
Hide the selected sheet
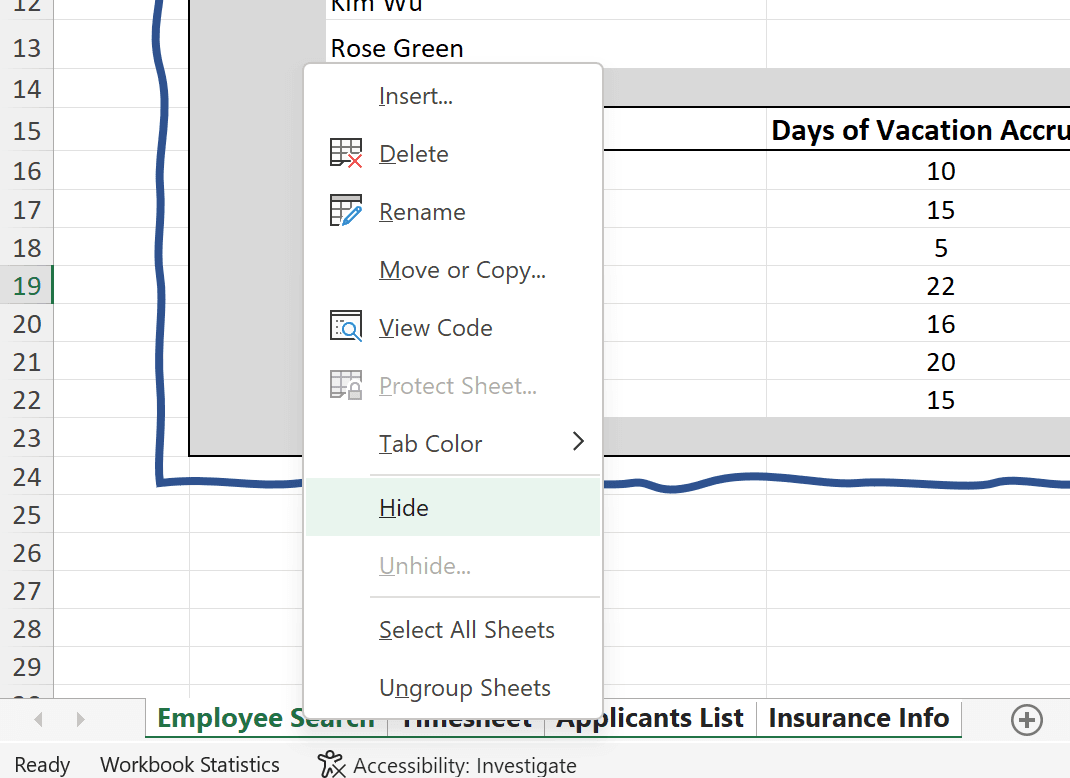(404, 508)
